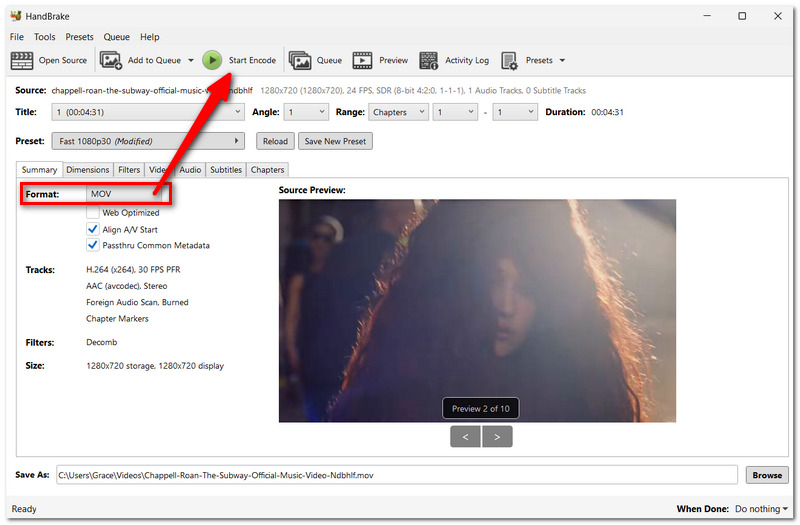800x525 pixels.
Task: Click the Save As file path field
Action: coord(396,475)
